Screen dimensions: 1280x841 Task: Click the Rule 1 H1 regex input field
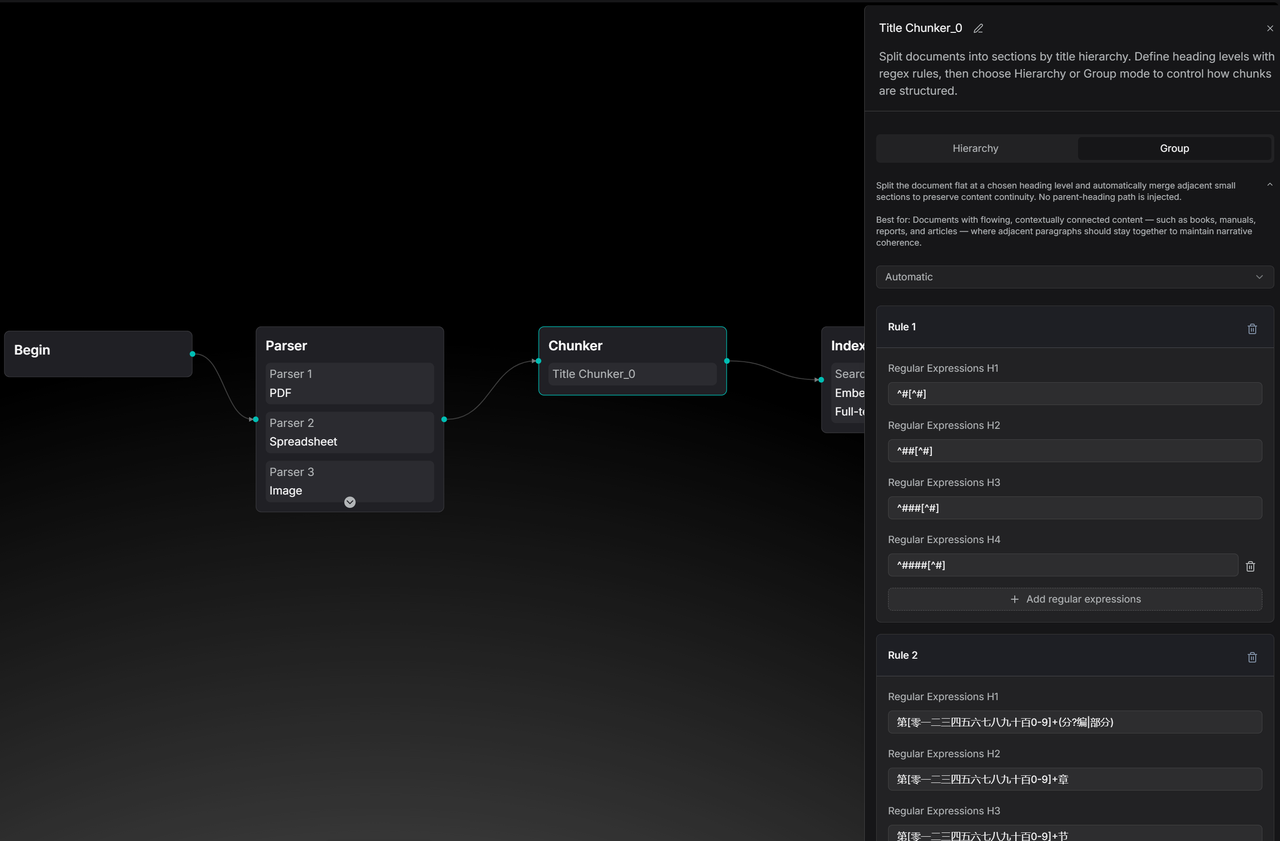click(x=1074, y=394)
